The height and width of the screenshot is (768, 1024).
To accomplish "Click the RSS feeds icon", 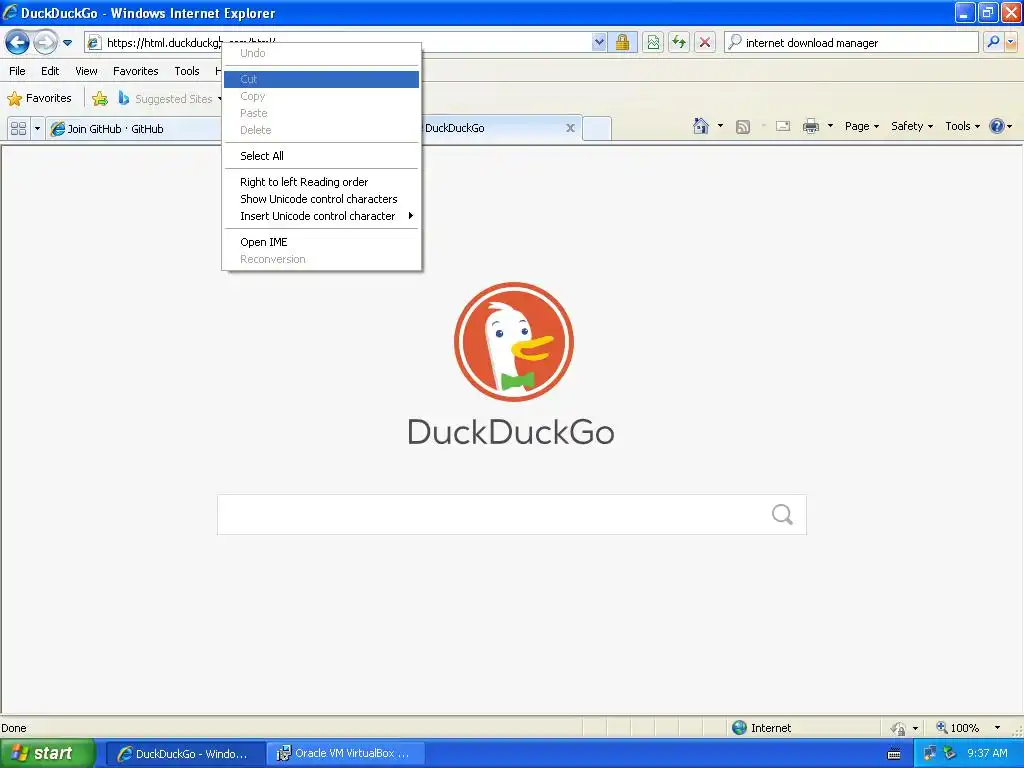I will coord(743,127).
